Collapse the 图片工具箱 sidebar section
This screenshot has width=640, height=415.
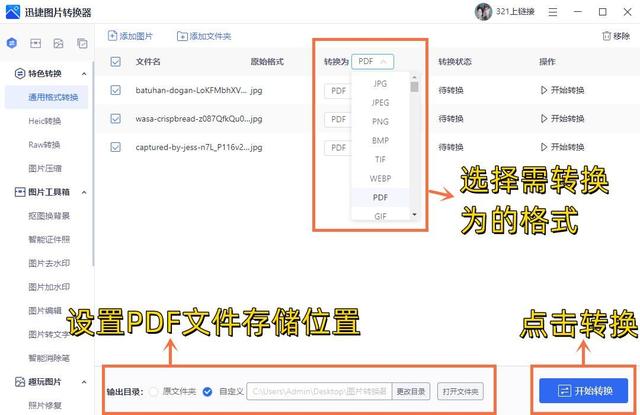[84, 192]
